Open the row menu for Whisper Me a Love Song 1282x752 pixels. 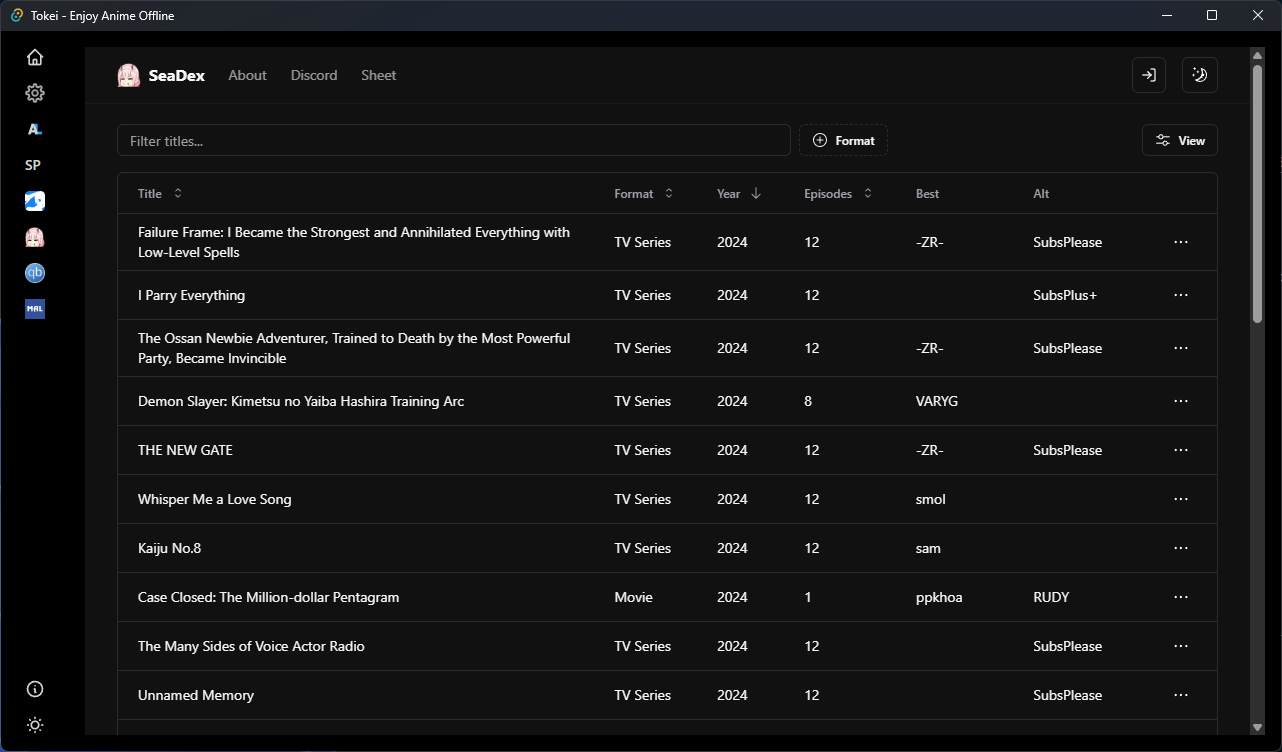pos(1181,499)
